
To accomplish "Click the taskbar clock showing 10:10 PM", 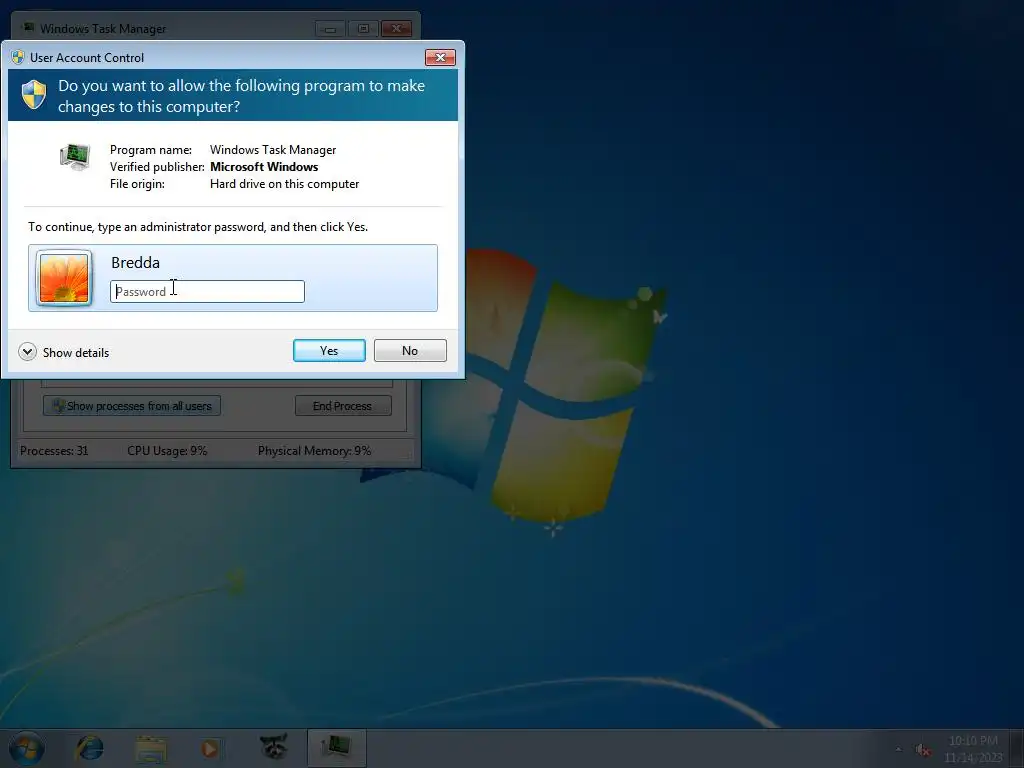I will (973, 749).
